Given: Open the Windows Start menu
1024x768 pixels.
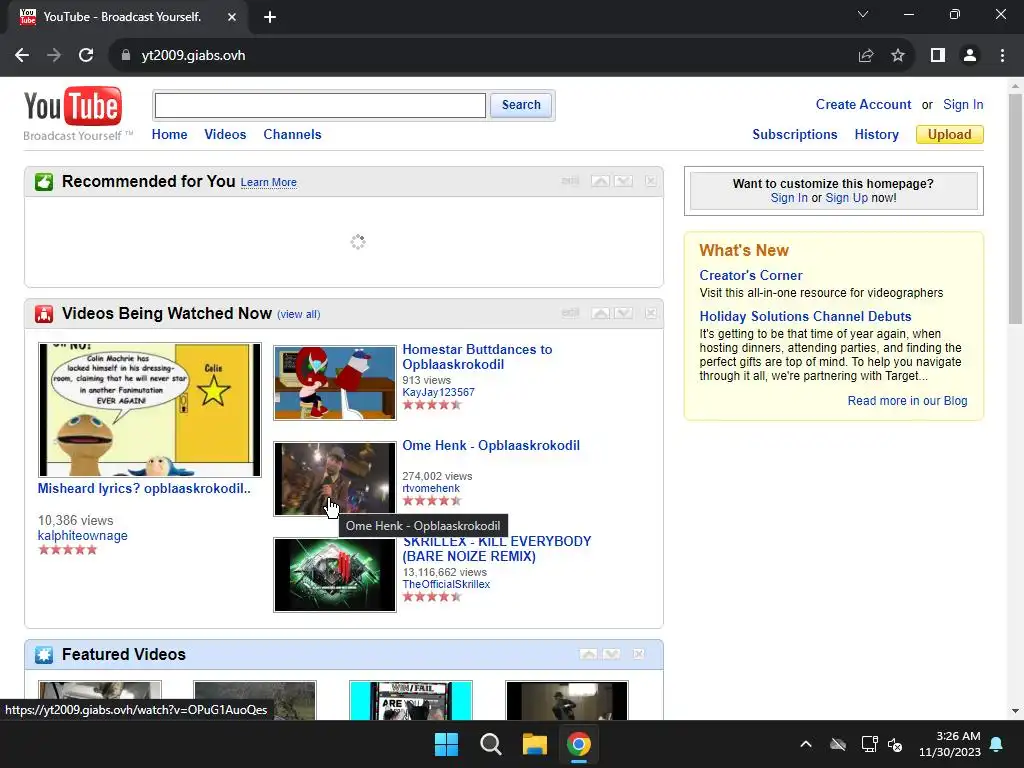Looking at the screenshot, I should click(x=447, y=744).
